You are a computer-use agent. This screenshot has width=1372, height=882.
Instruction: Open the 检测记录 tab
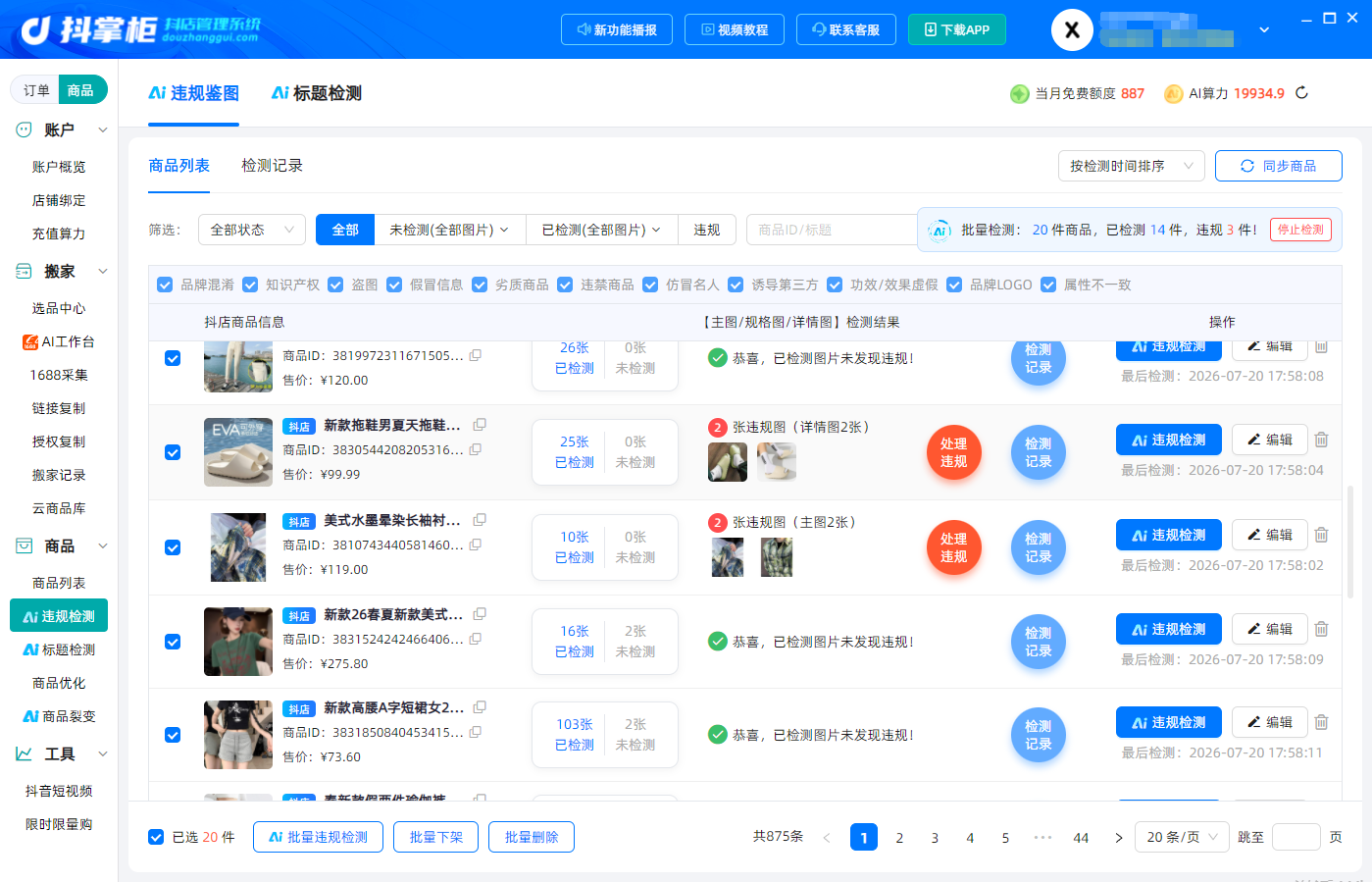[x=272, y=166]
